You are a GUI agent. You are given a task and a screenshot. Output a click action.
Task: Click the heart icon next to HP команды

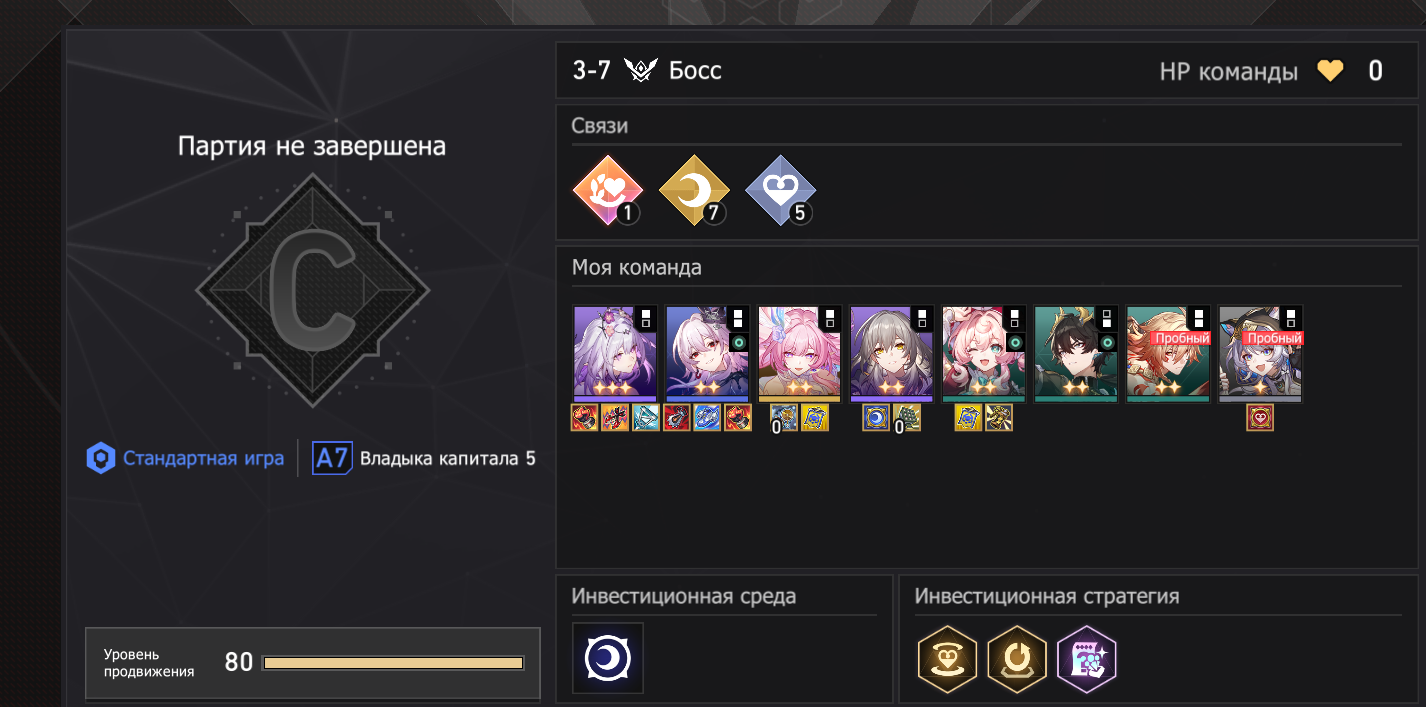(x=1330, y=71)
